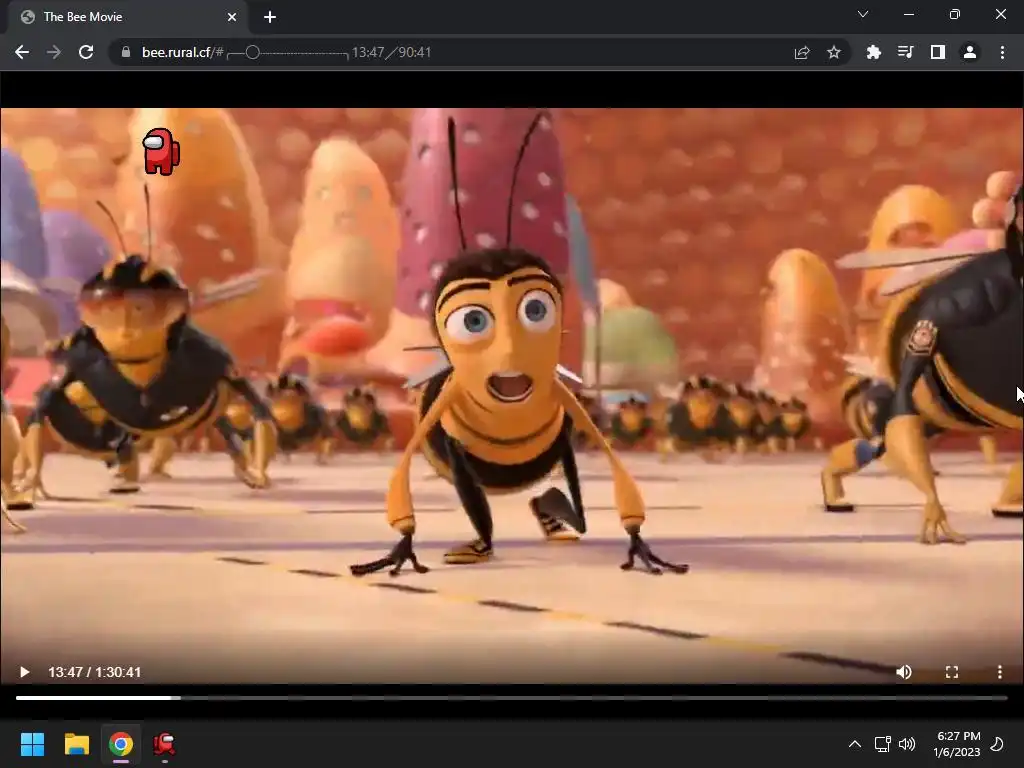Launch File Explorer from taskbar
This screenshot has width=1024, height=768.
[76, 744]
